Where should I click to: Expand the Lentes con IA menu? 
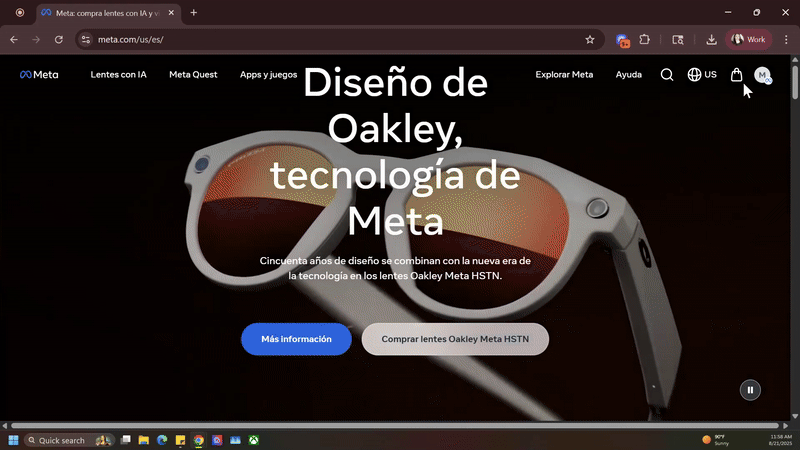[x=118, y=75]
